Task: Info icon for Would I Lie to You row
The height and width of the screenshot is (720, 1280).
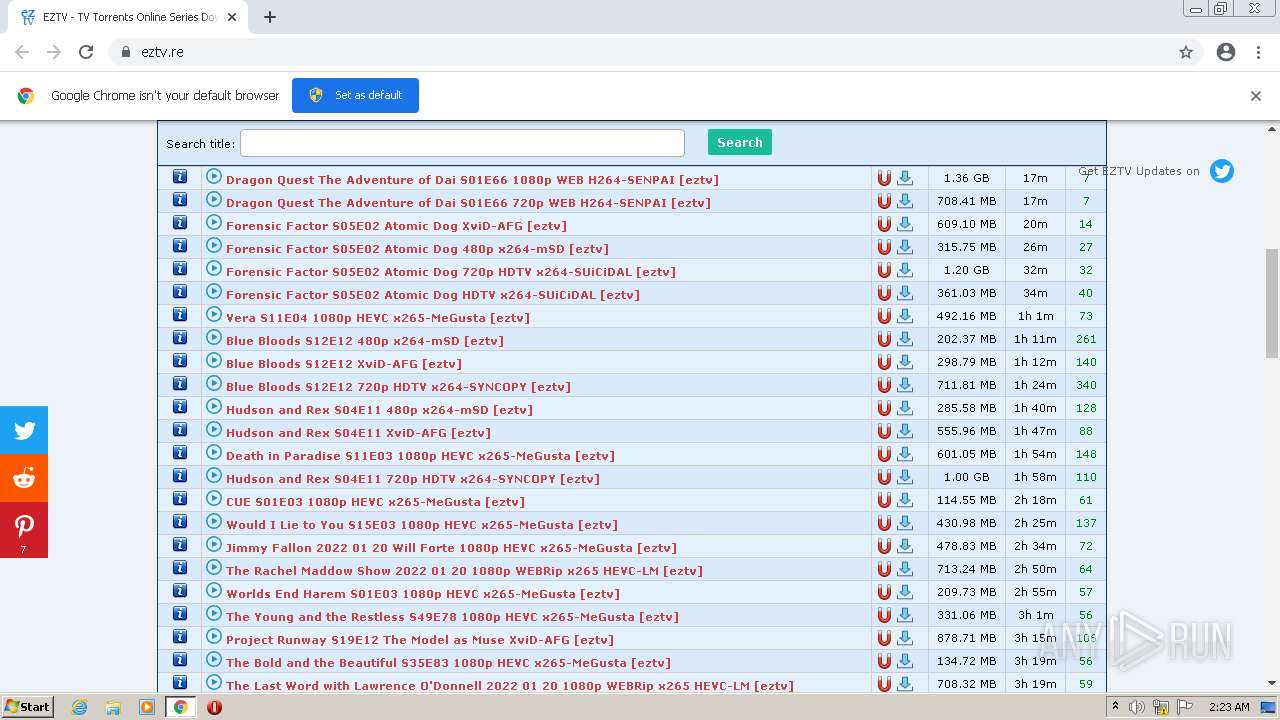Action: [180, 522]
